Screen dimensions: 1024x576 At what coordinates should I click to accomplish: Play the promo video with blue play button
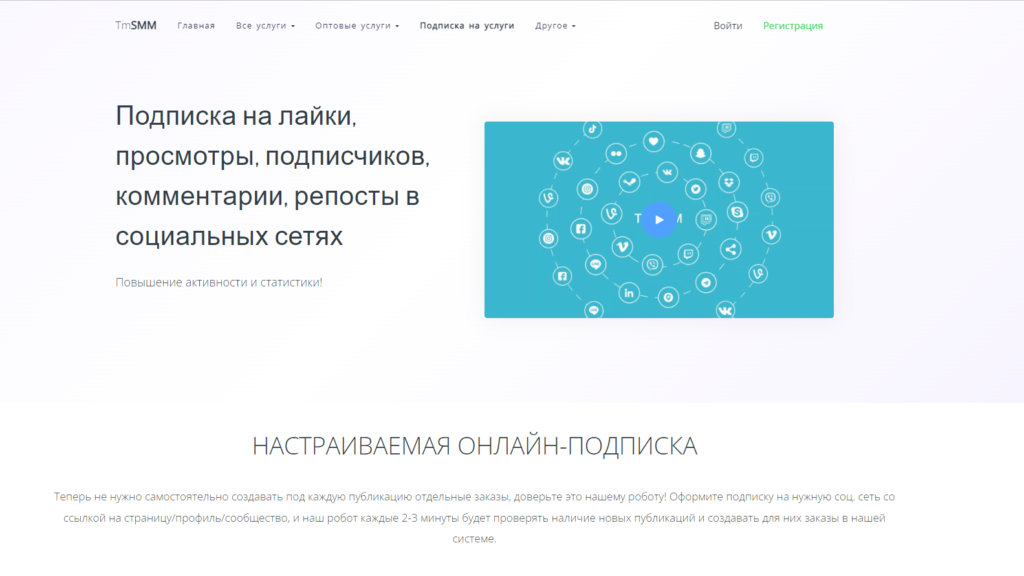click(659, 219)
